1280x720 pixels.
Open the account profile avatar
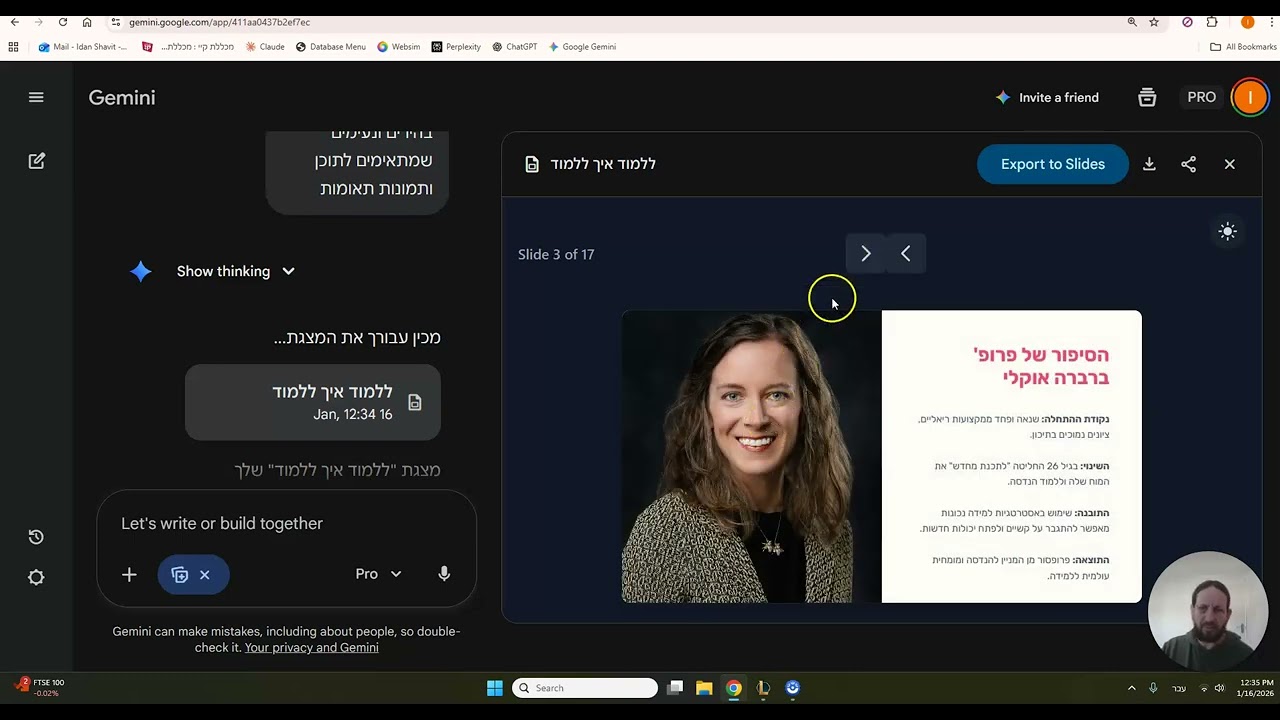pyautogui.click(x=1249, y=97)
